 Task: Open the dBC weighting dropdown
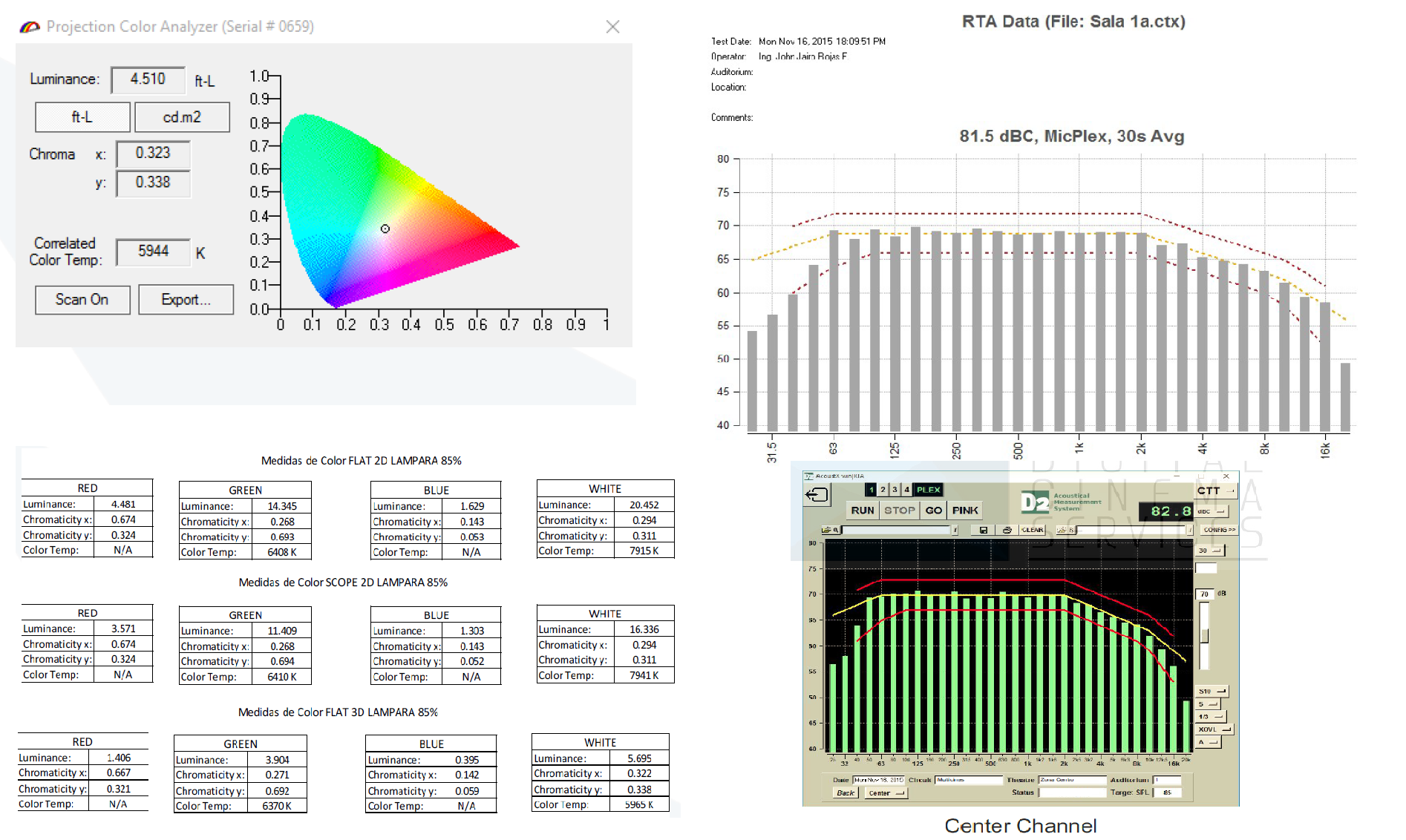pos(1212,511)
